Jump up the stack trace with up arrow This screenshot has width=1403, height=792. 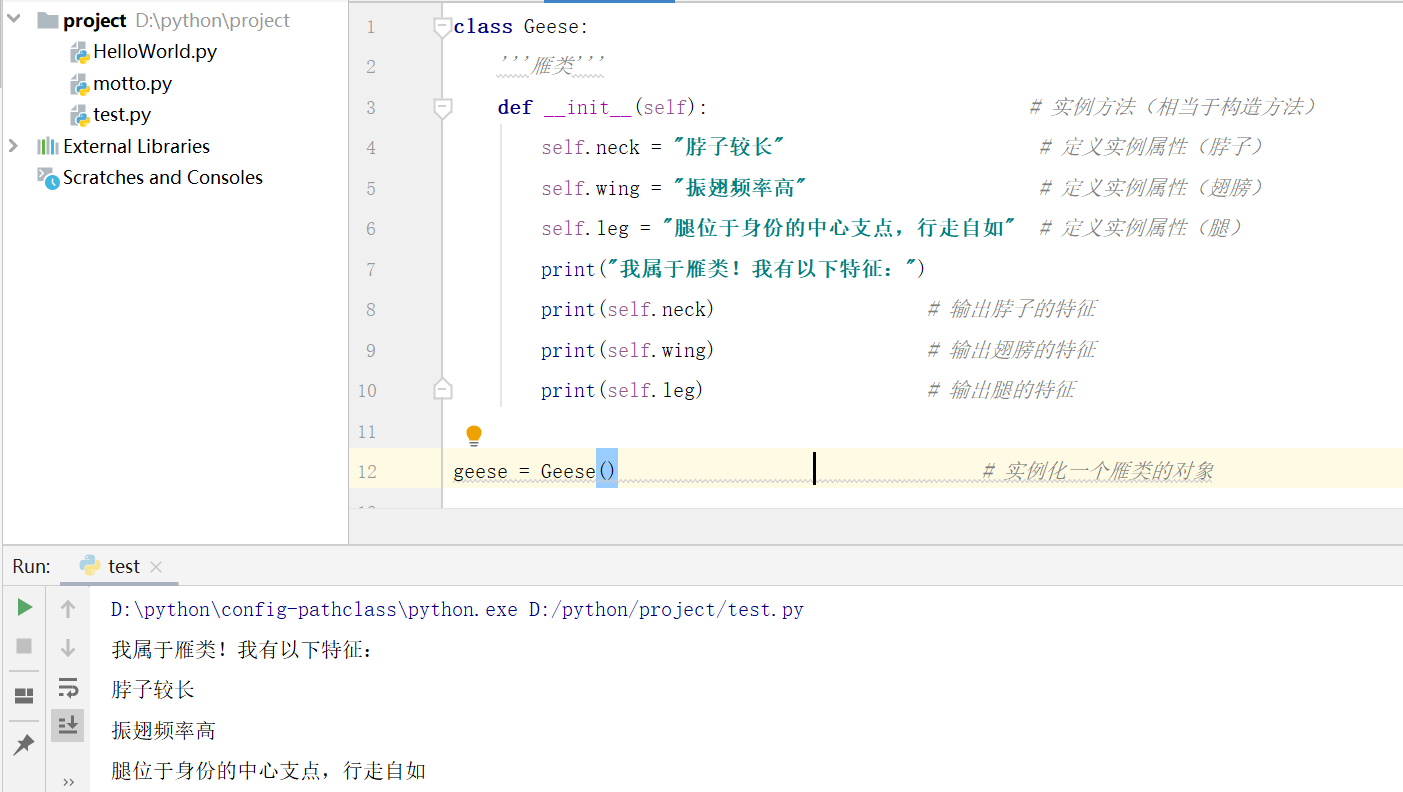click(x=68, y=608)
